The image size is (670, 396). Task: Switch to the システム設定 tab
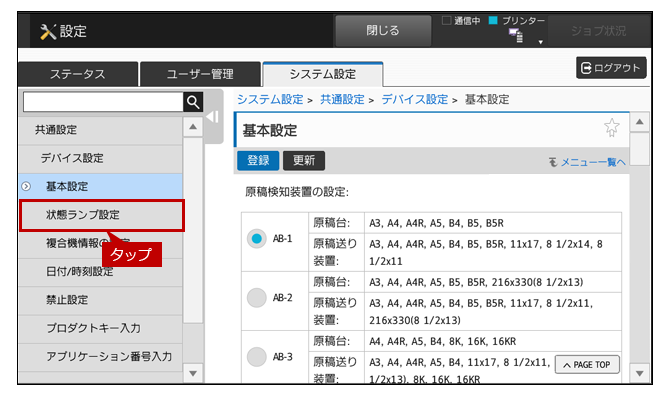(x=323, y=74)
